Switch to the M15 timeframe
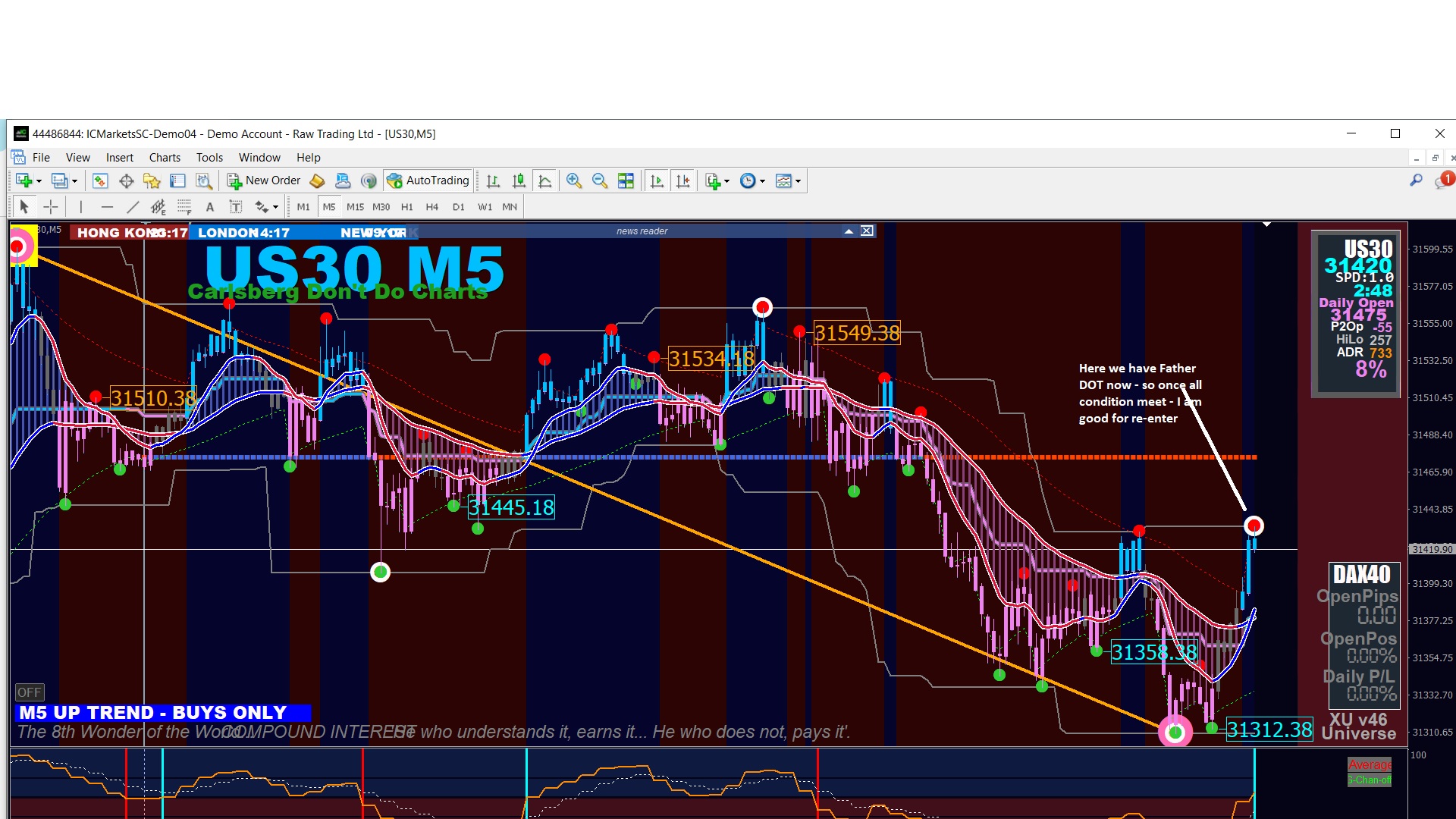1456x819 pixels. [x=355, y=206]
